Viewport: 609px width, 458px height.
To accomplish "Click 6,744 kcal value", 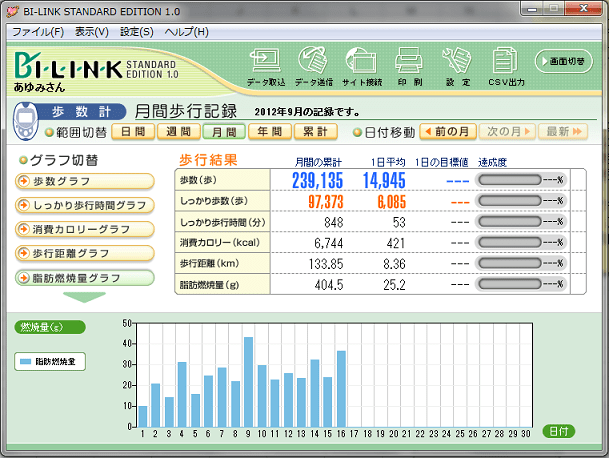I will 329,244.
